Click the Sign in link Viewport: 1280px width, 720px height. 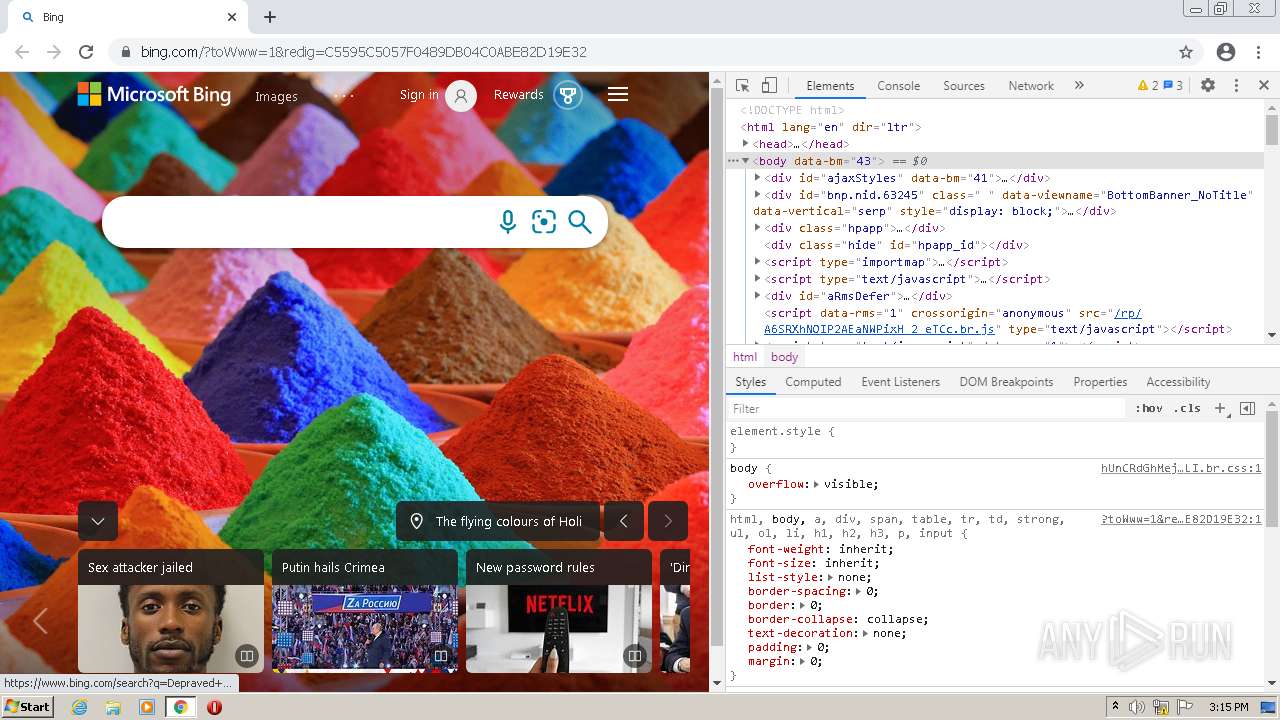click(x=419, y=95)
